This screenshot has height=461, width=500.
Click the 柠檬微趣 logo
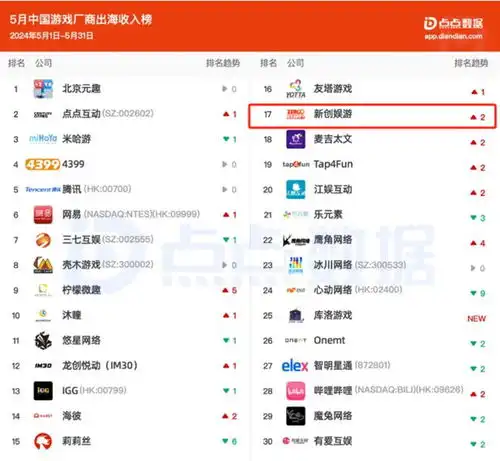pos(43,290)
